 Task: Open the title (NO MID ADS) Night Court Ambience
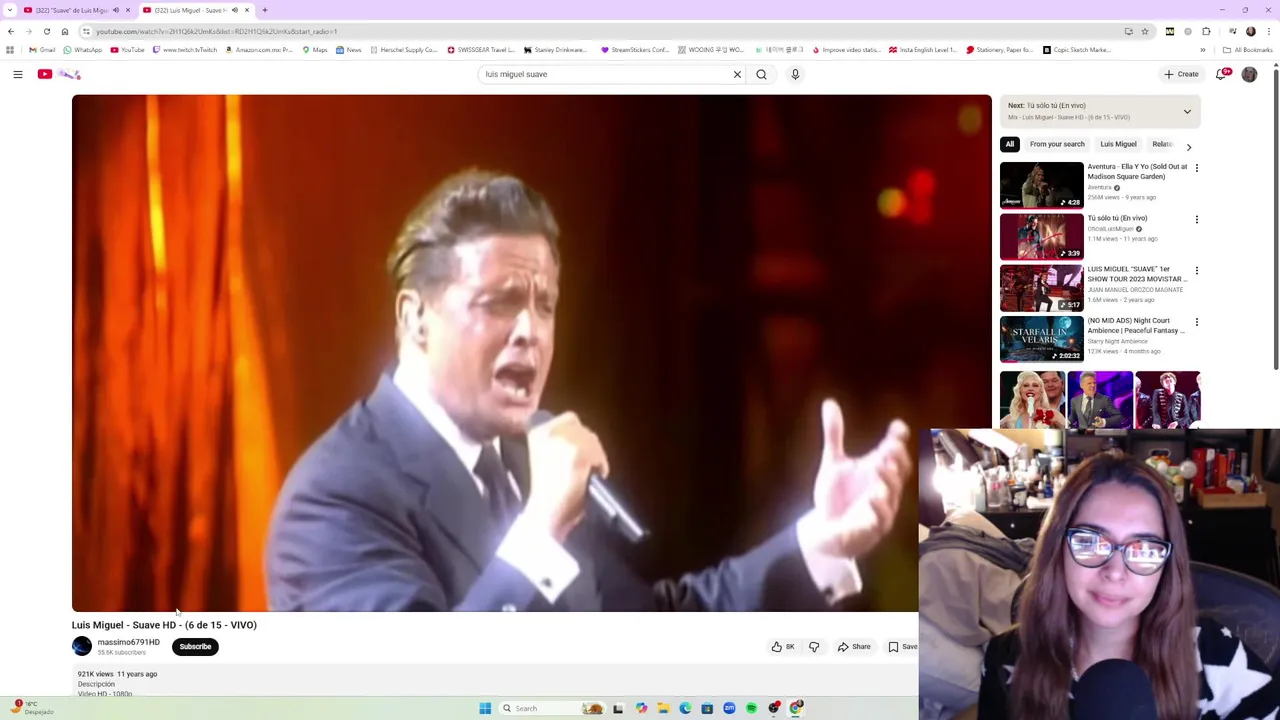coord(1136,325)
